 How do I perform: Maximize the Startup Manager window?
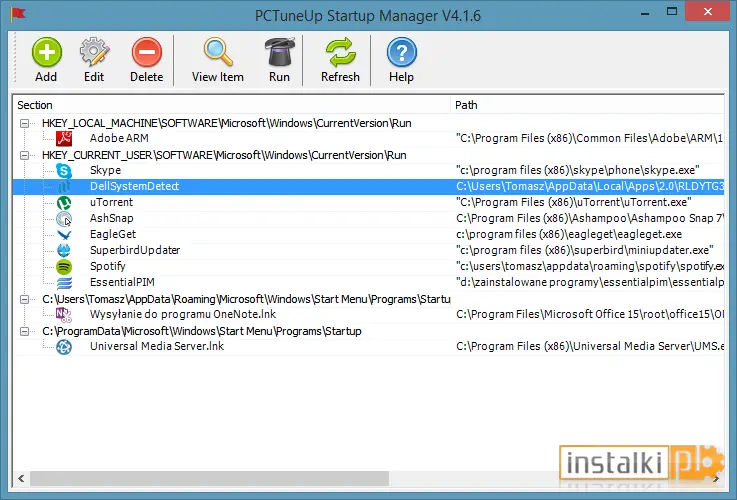pos(672,12)
